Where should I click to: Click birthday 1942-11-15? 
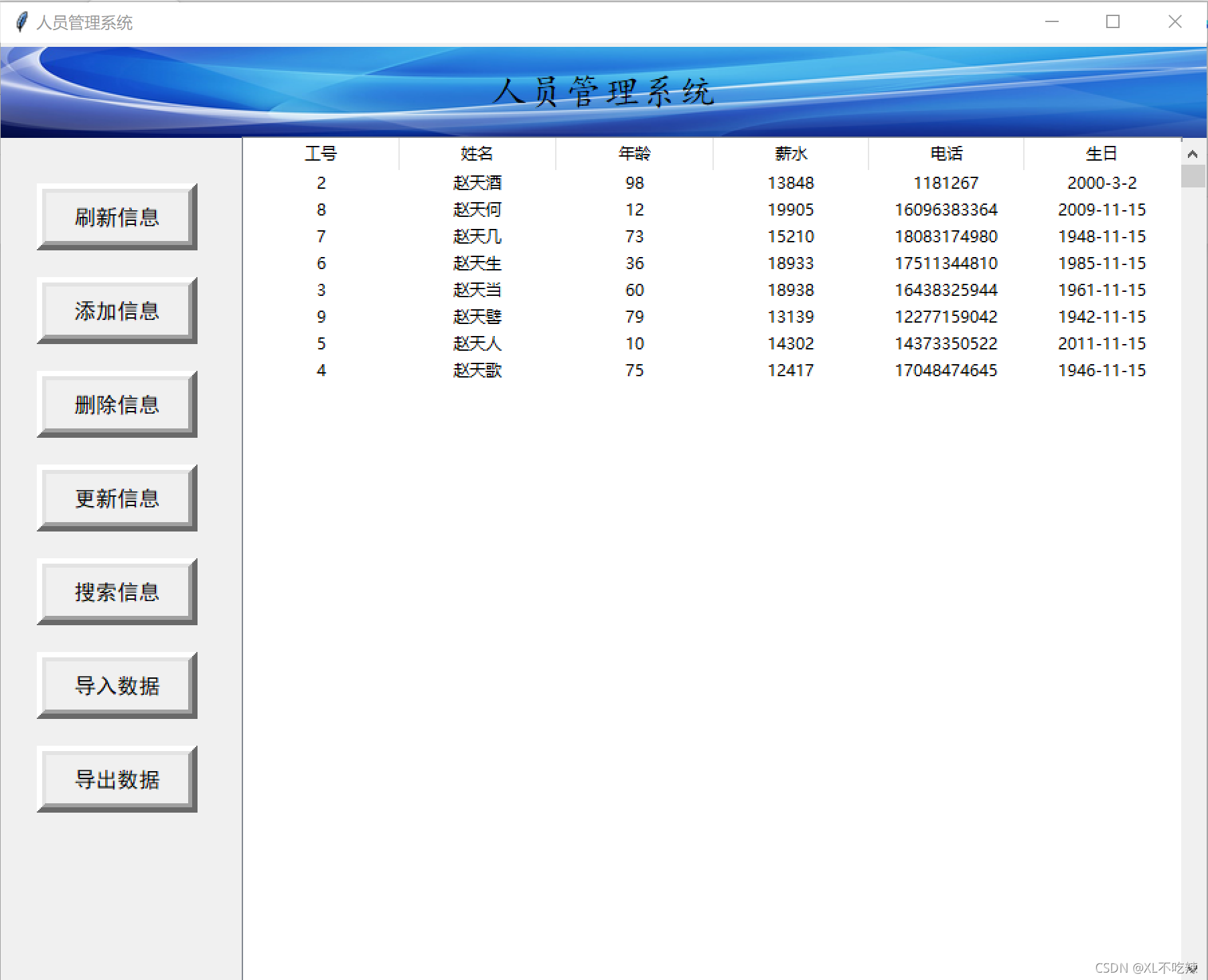[x=1102, y=317]
